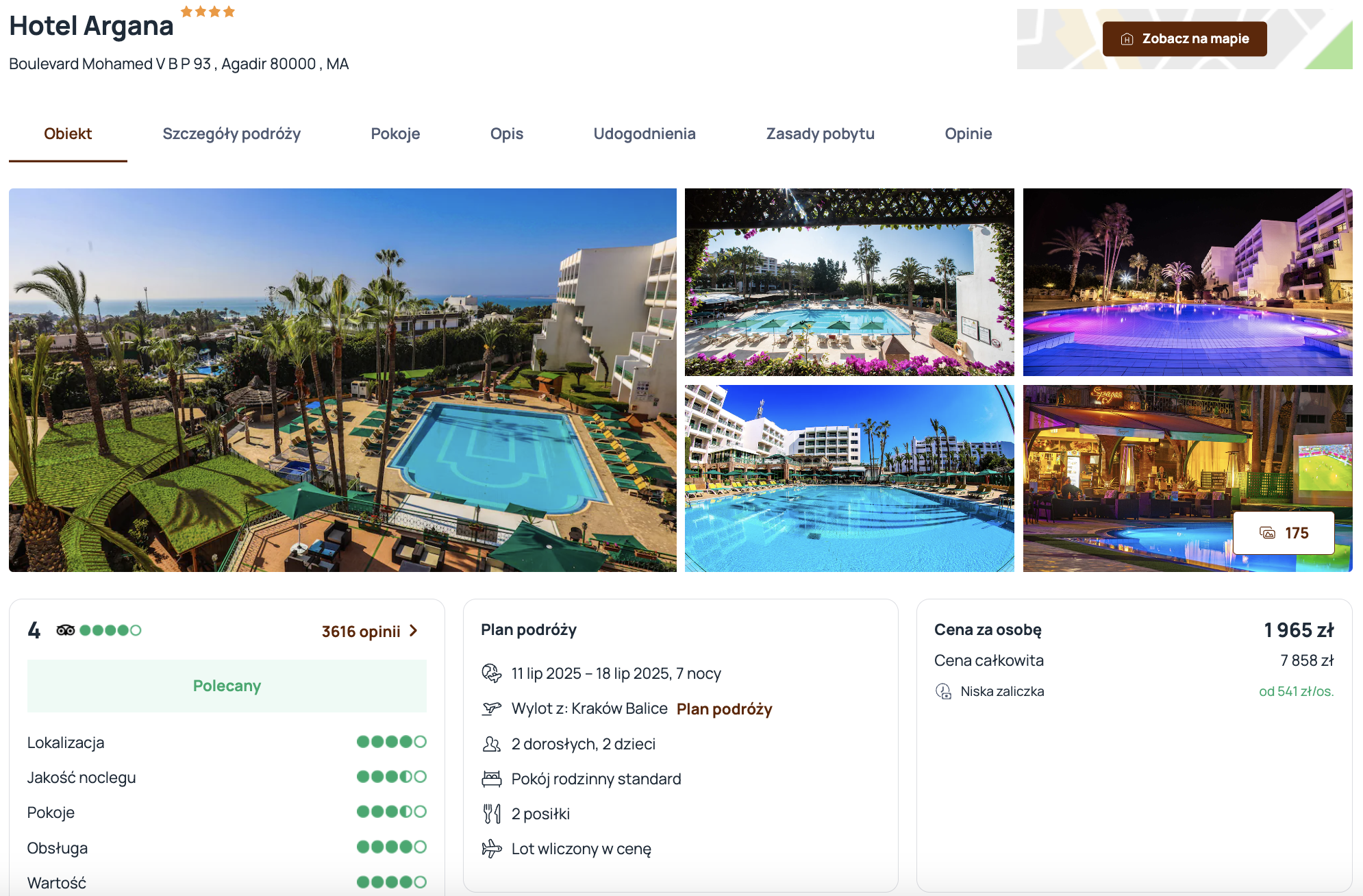This screenshot has width=1363, height=896.
Task: Open the photo gallery with 175 images
Action: pos(1284,533)
